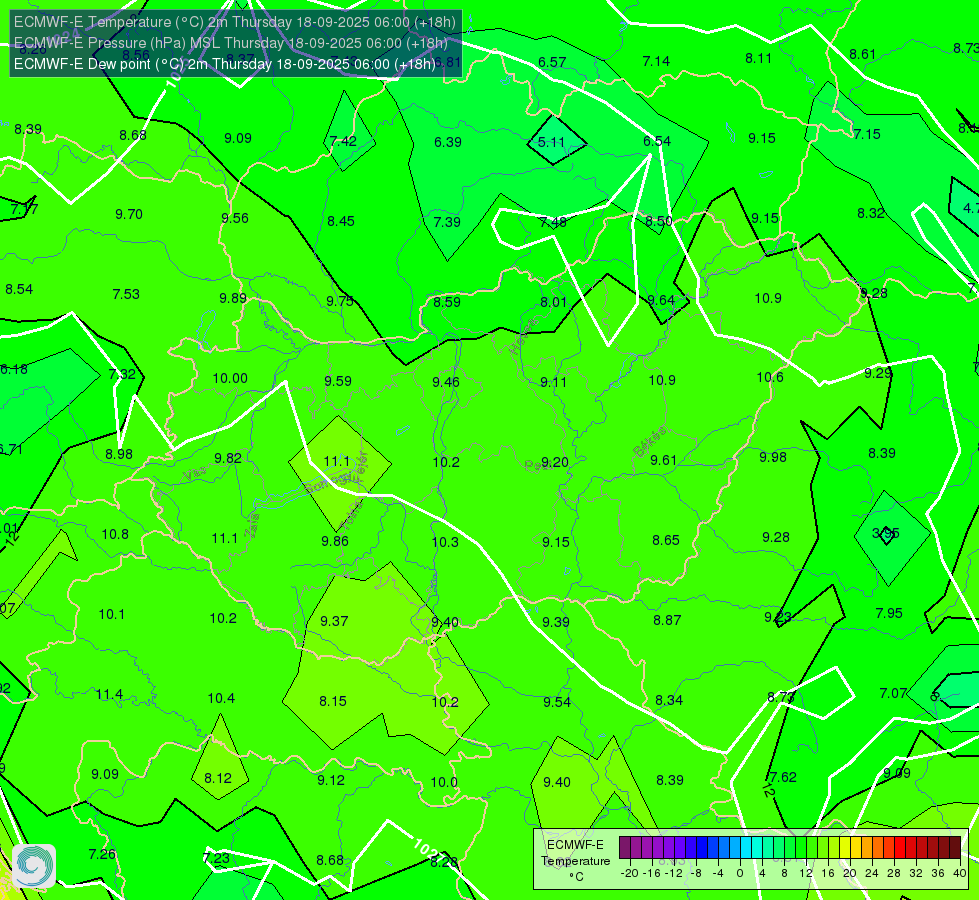Click the 8.01 temperature value
979x900 pixels.
point(553,302)
